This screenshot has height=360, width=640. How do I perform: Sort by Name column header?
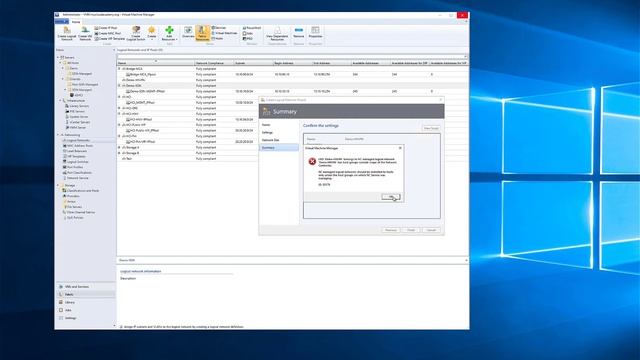[156, 63]
